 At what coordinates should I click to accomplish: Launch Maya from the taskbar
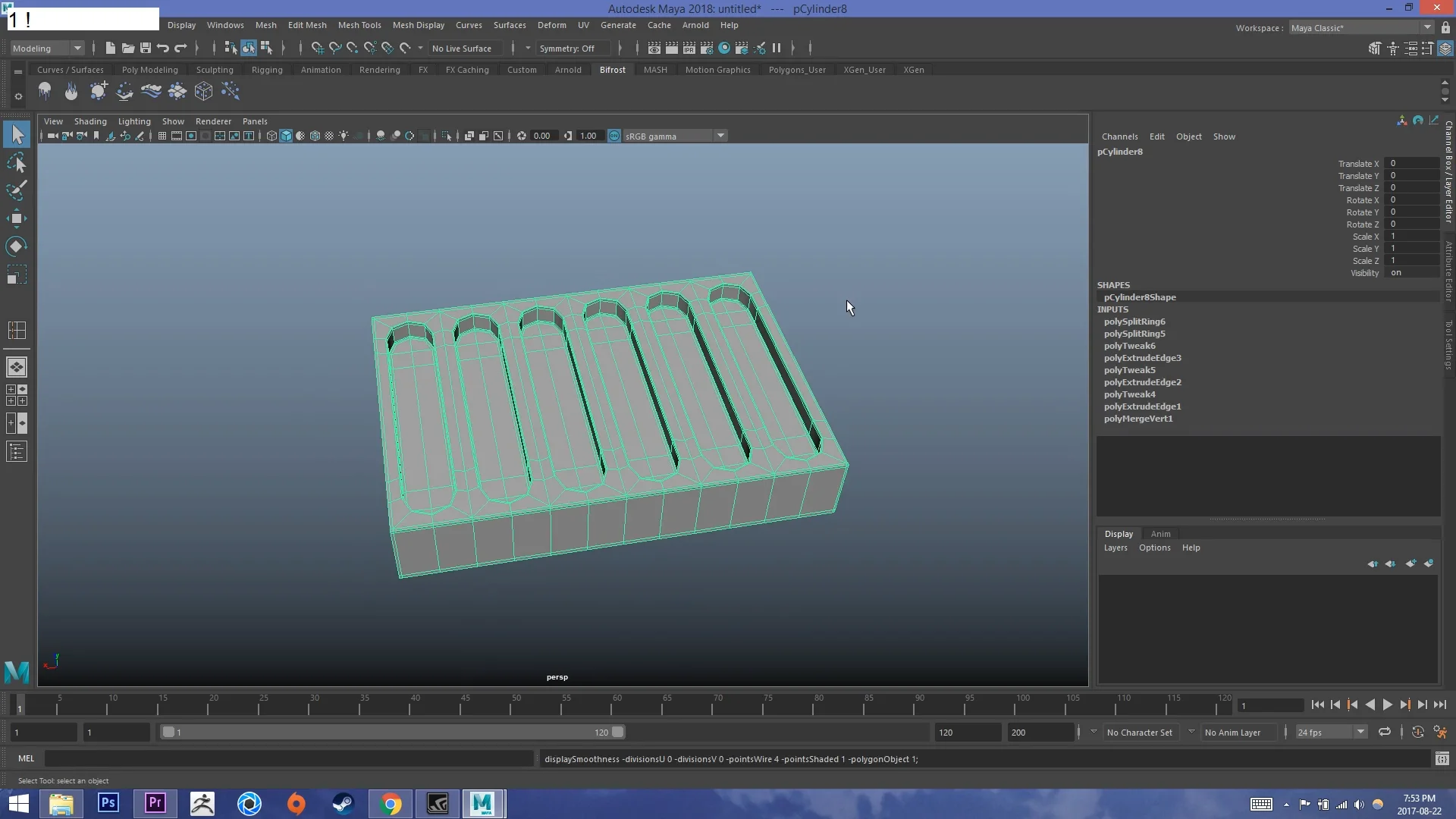coord(484,803)
